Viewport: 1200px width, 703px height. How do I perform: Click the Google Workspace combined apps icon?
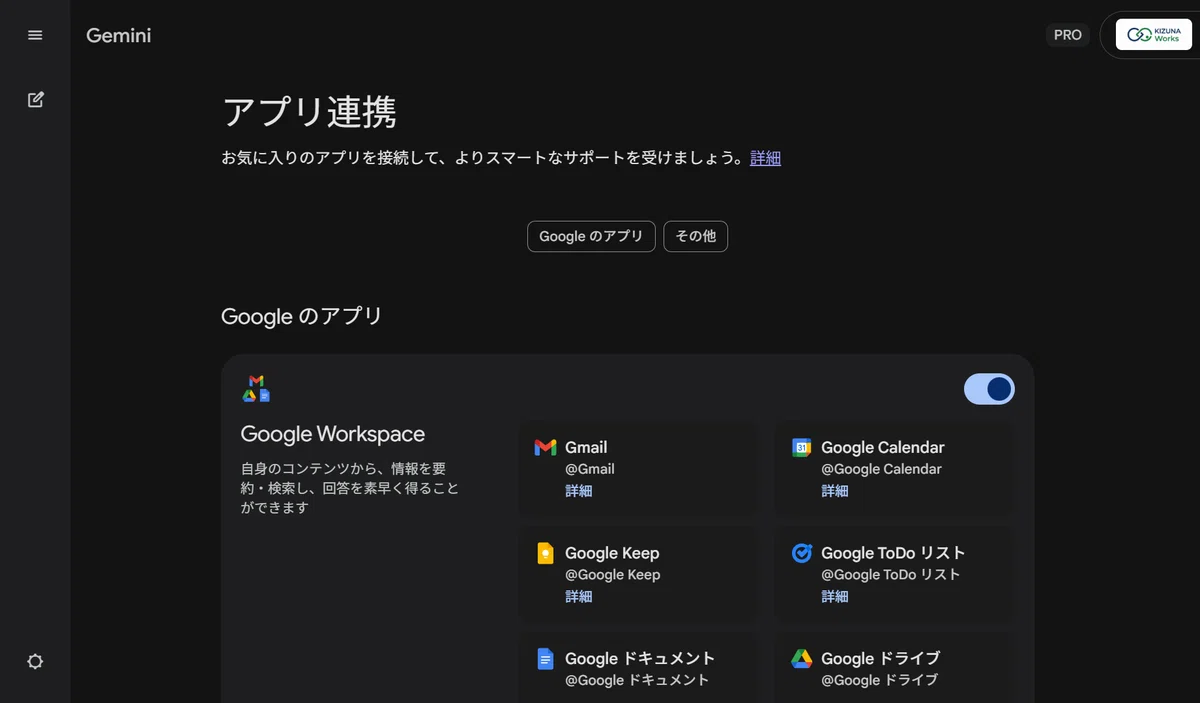click(256, 388)
